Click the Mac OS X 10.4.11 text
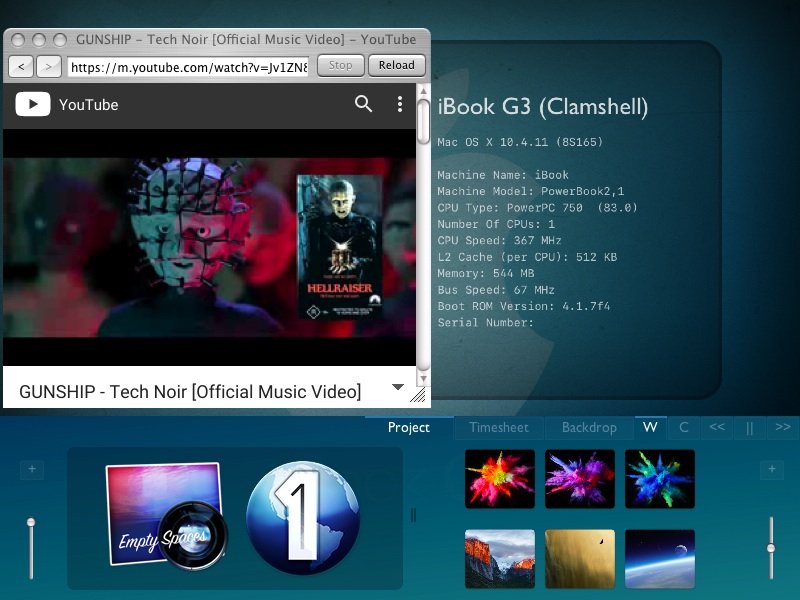Viewport: 800px width, 600px height. click(520, 142)
